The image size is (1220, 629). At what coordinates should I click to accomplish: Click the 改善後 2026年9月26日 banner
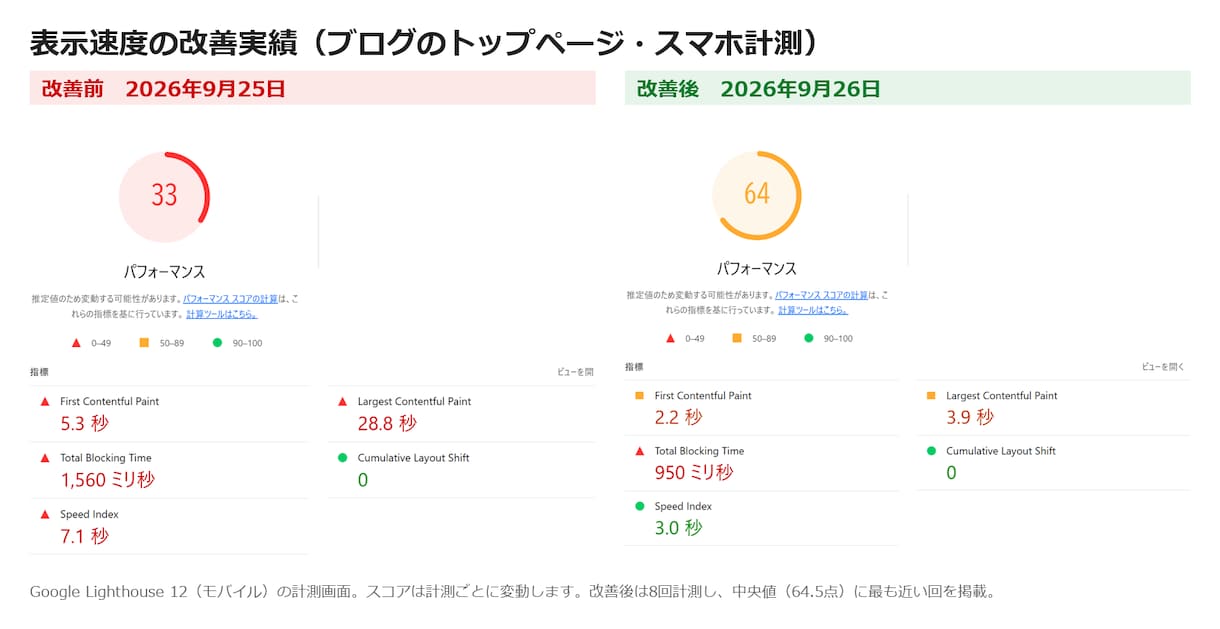click(x=908, y=88)
